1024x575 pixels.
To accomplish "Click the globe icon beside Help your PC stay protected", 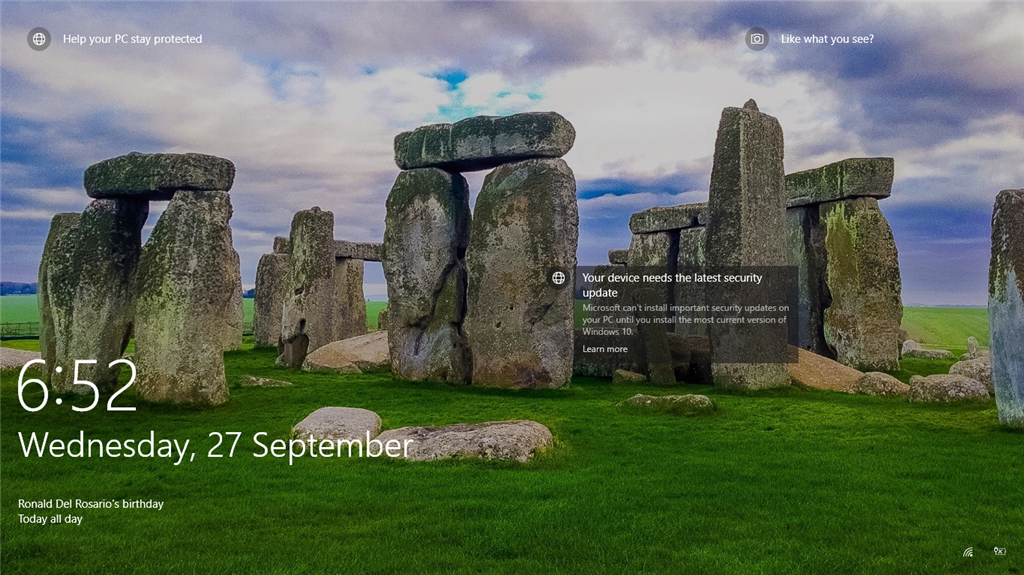I will [39, 39].
